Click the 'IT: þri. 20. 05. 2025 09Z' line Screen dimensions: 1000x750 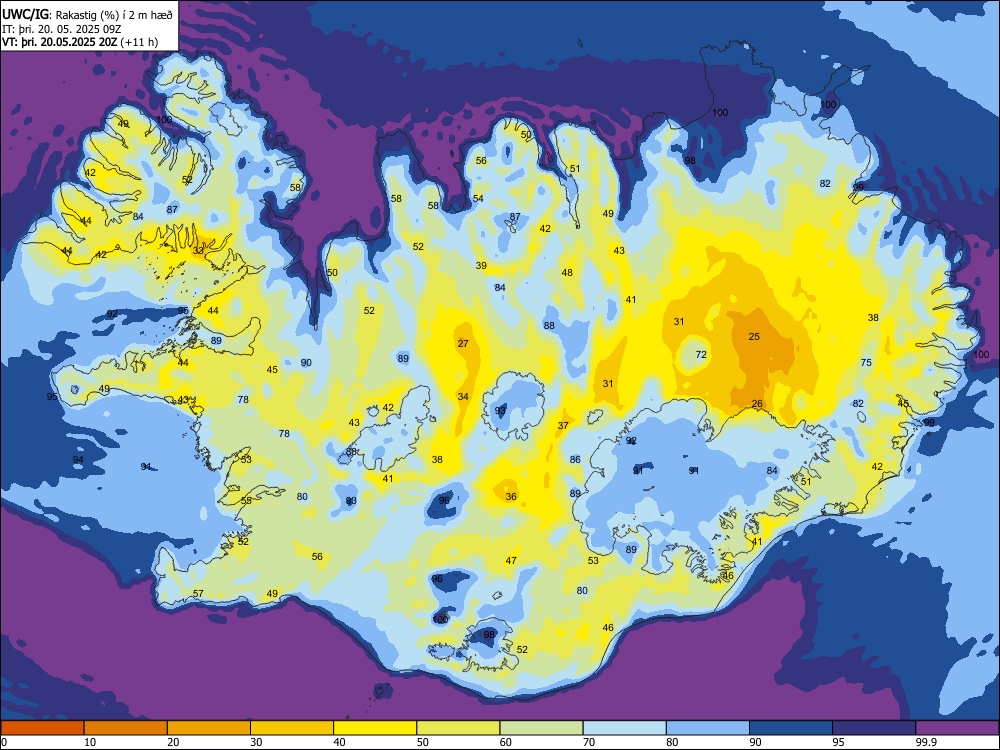[x=60, y=29]
